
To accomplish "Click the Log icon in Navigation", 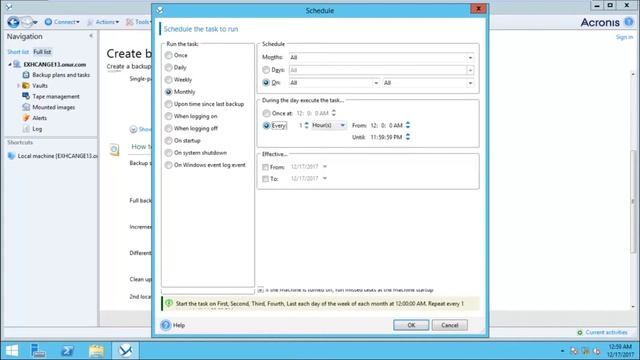I will click(26, 129).
